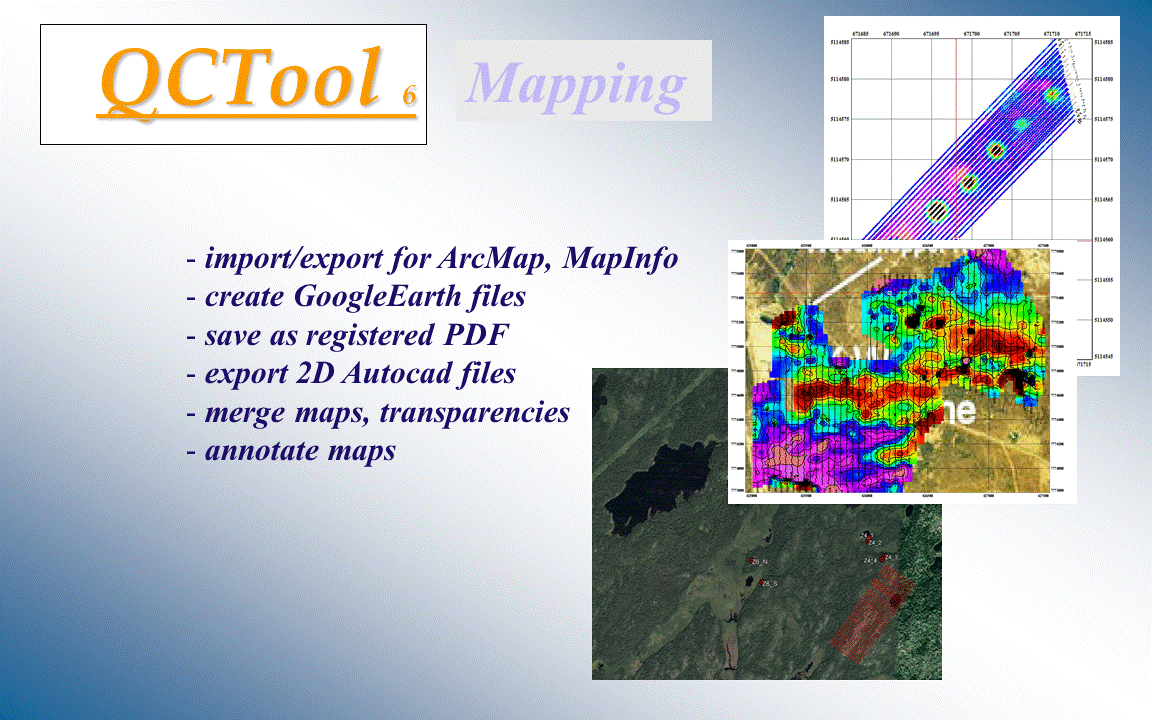The height and width of the screenshot is (720, 1152).
Task: Click the lowest circular anomaly on blue survey lines
Action: [x=936, y=211]
